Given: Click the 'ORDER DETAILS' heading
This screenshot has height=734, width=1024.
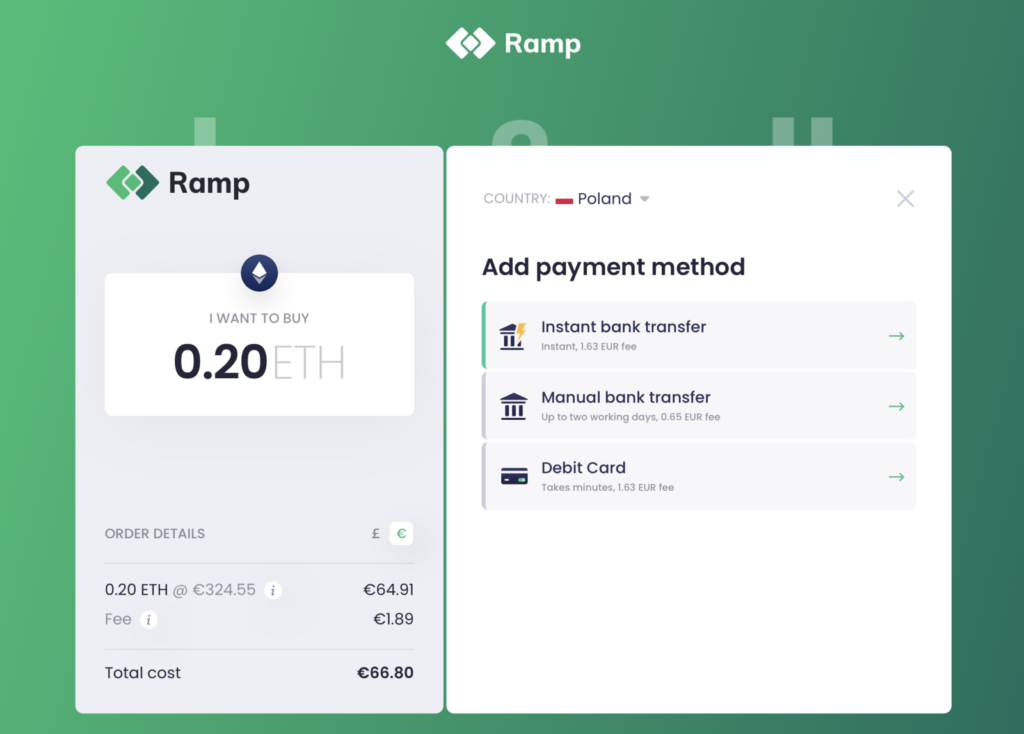Looking at the screenshot, I should [x=155, y=534].
